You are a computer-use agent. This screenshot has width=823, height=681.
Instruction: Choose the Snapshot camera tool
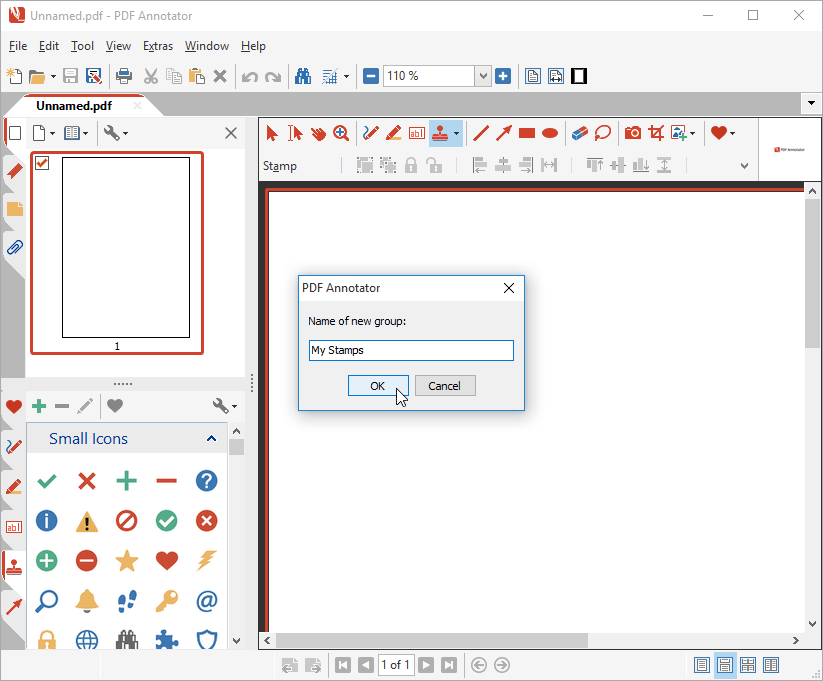pyautogui.click(x=632, y=133)
